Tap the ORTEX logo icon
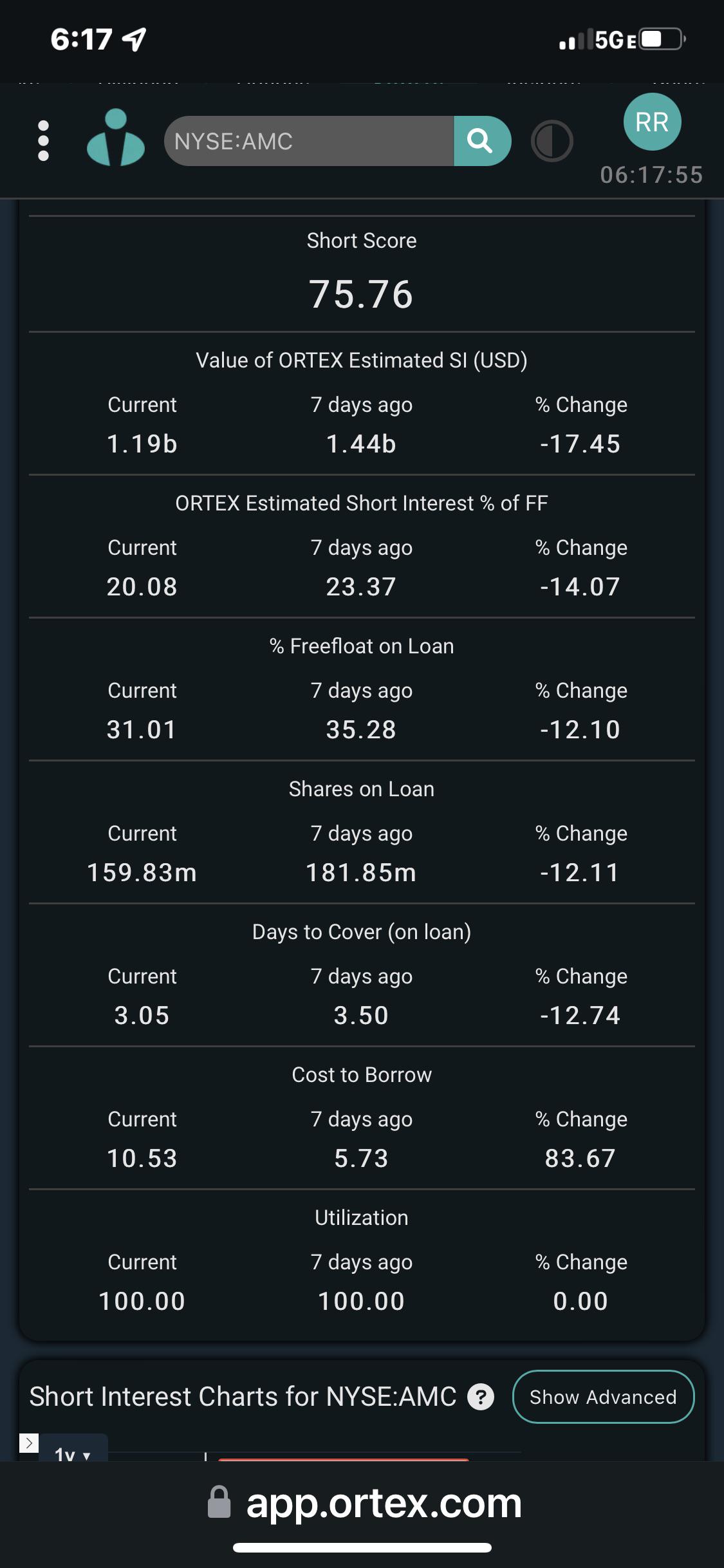 (116, 138)
